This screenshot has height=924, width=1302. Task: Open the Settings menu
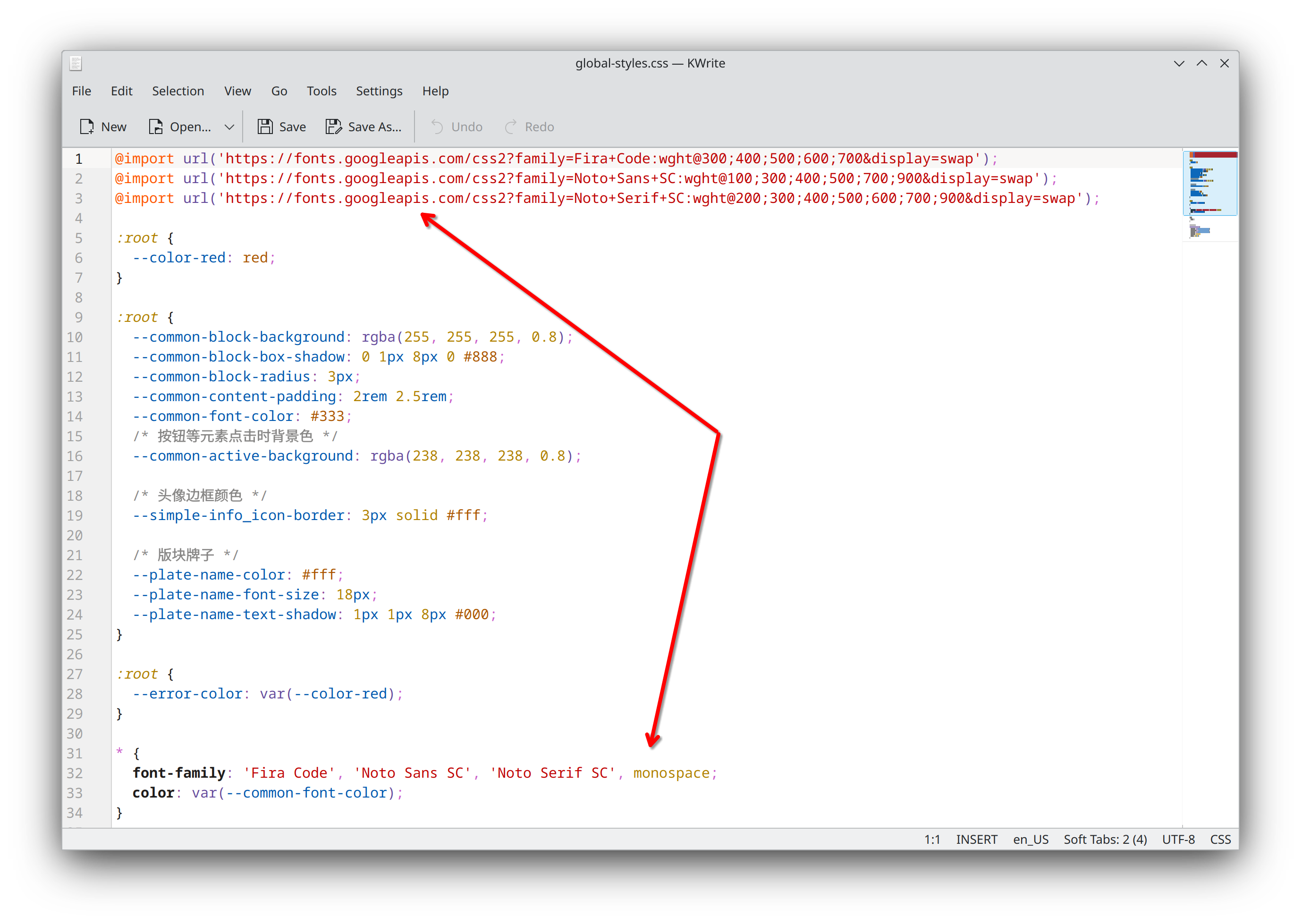(x=379, y=91)
